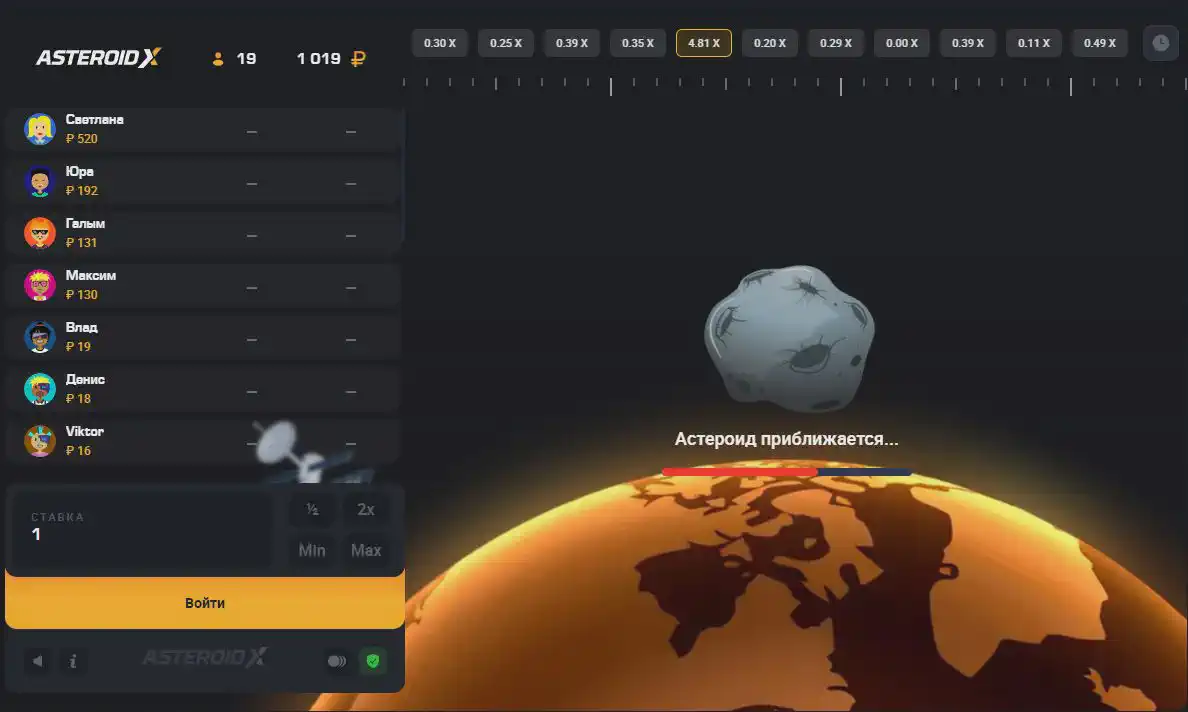Select the 0.00 X history chip
The height and width of the screenshot is (712, 1188).
pyautogui.click(x=902, y=43)
